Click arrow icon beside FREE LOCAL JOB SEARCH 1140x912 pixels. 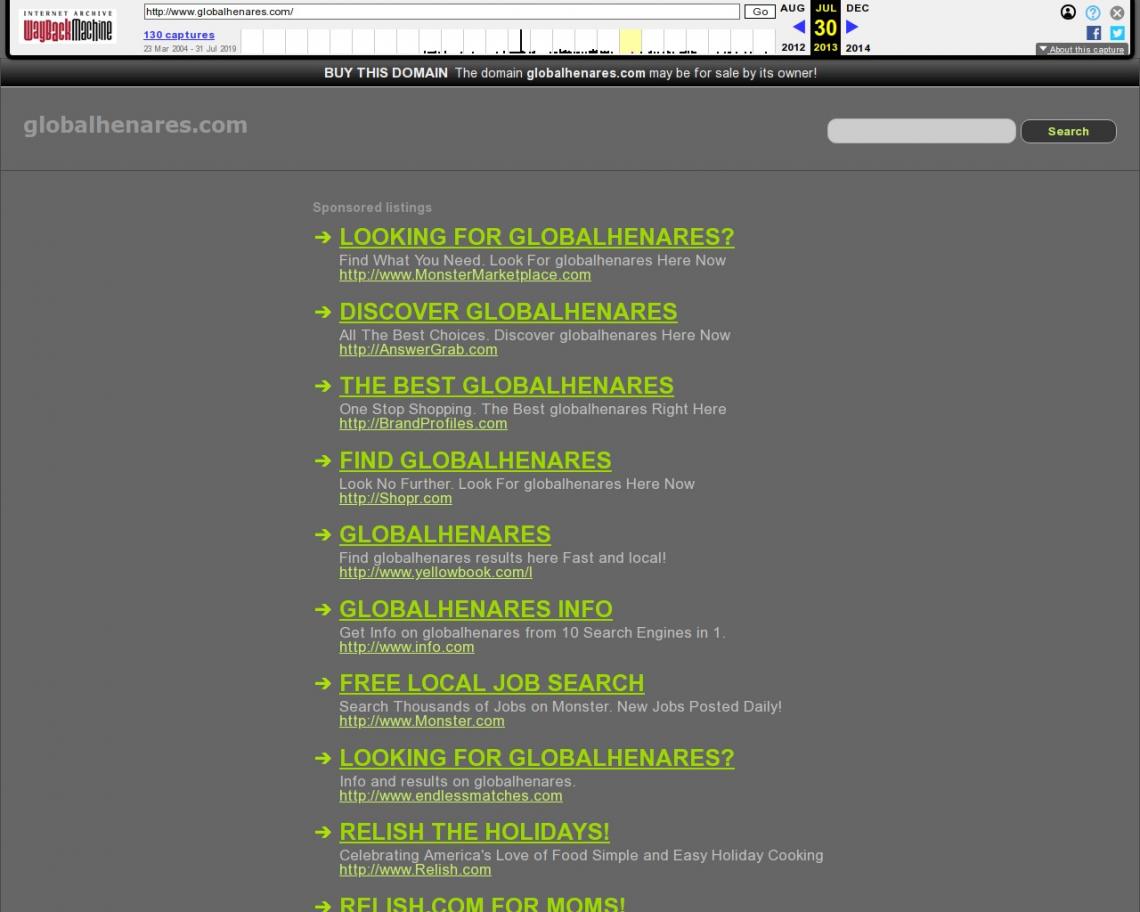323,684
